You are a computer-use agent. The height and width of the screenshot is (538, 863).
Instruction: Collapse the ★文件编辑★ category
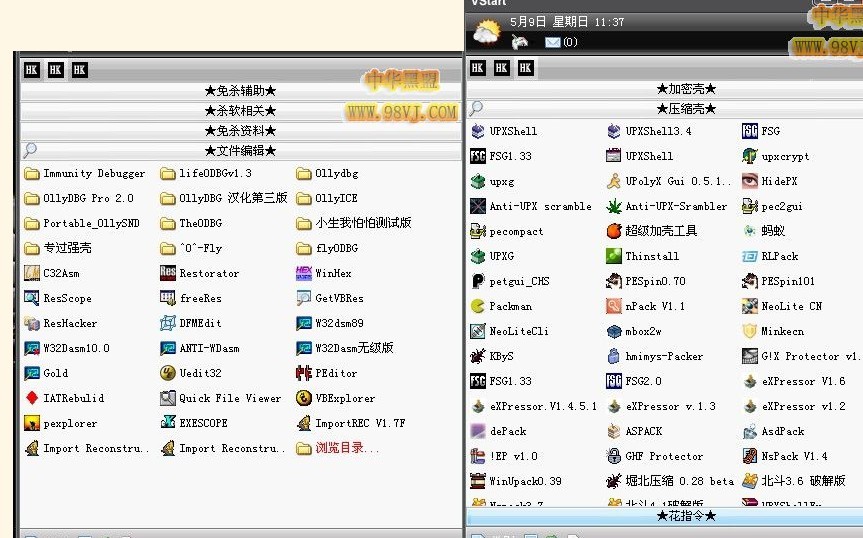(241, 151)
